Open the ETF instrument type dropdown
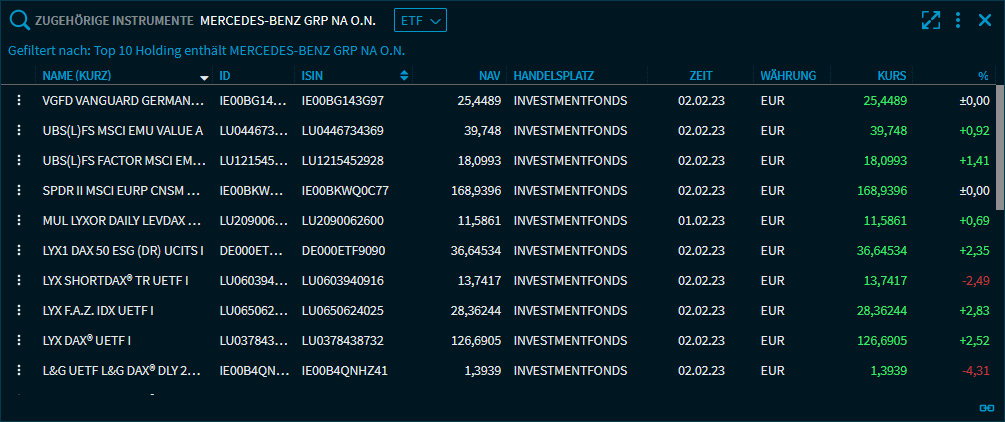This screenshot has width=1005, height=422. pyautogui.click(x=420, y=20)
